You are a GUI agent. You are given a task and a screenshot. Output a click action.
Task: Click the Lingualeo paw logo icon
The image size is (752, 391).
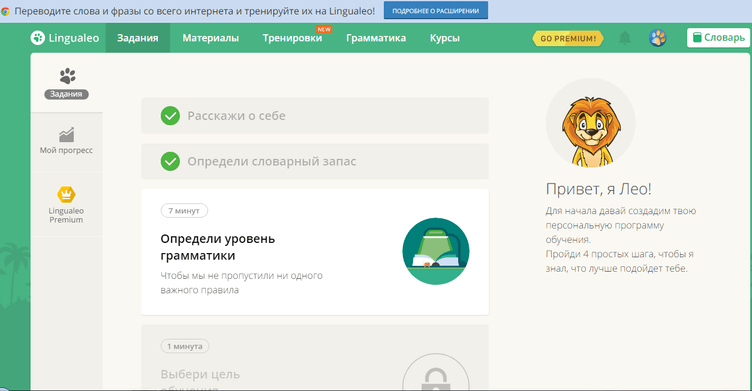37,38
